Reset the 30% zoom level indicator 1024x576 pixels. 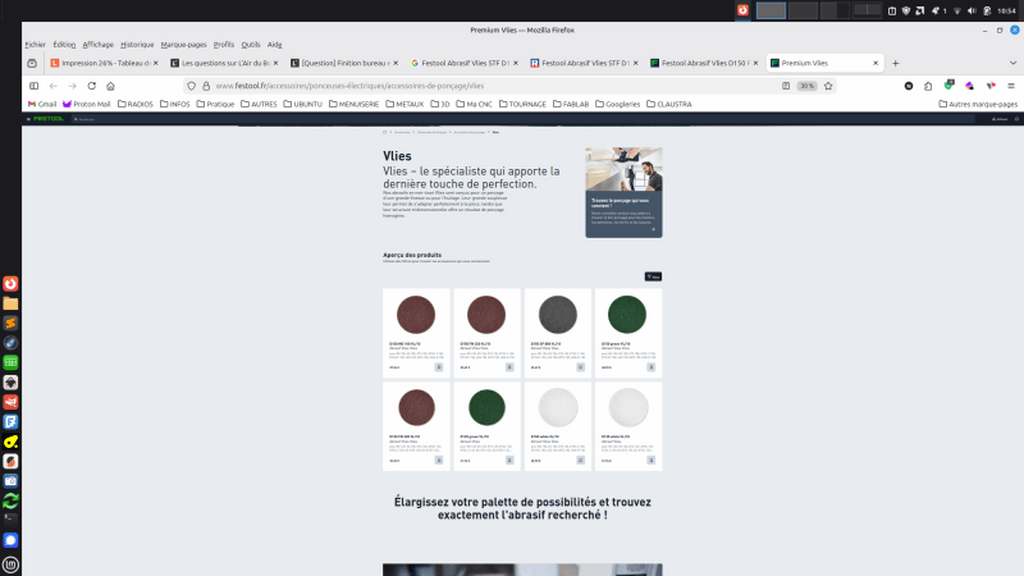coord(806,86)
